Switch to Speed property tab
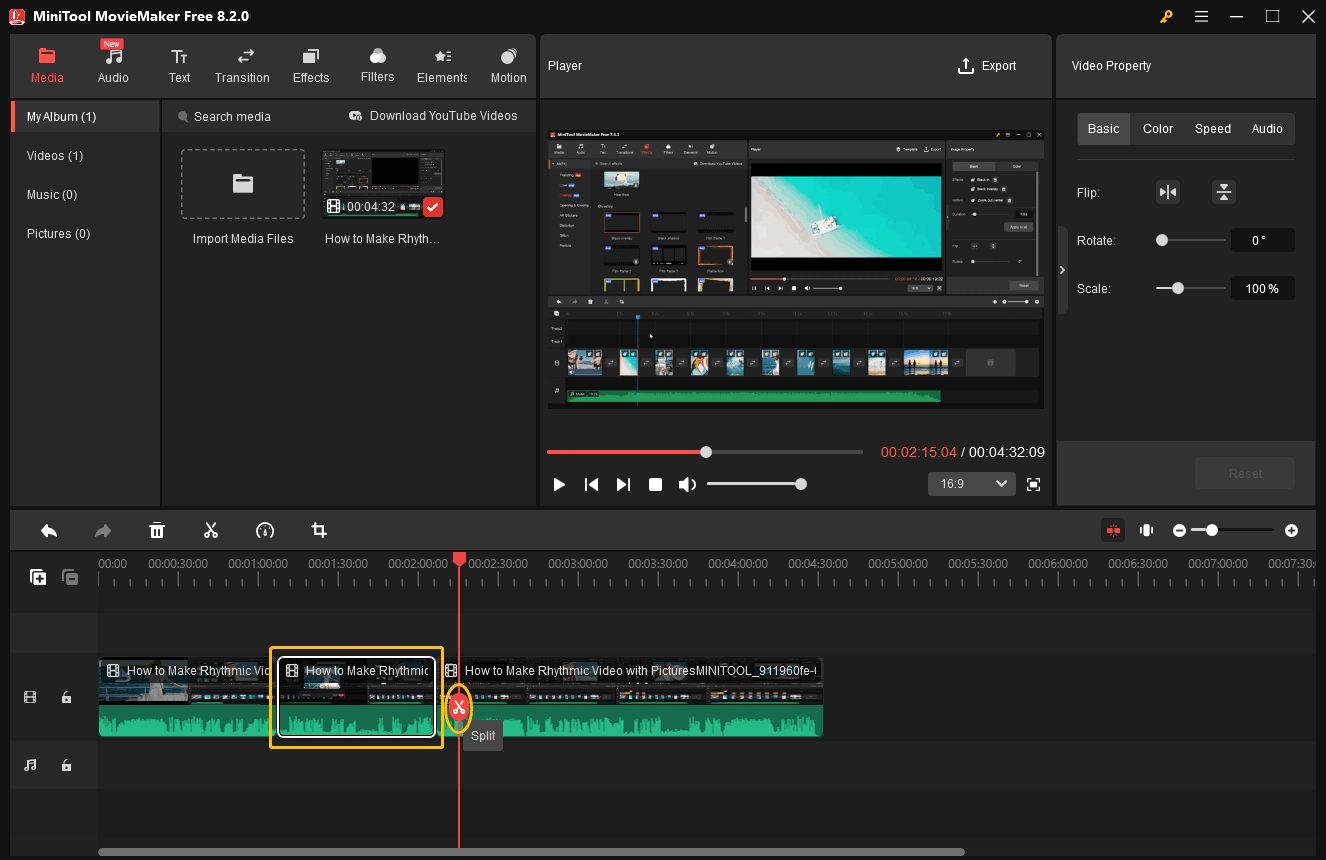This screenshot has height=860, width=1326. coord(1213,129)
